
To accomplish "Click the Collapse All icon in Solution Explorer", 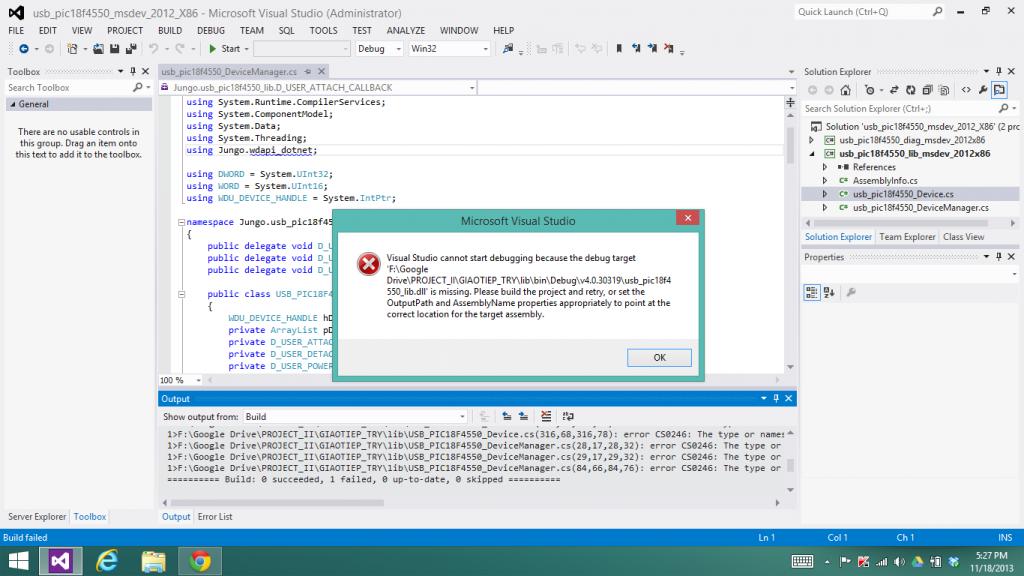I will coord(926,90).
